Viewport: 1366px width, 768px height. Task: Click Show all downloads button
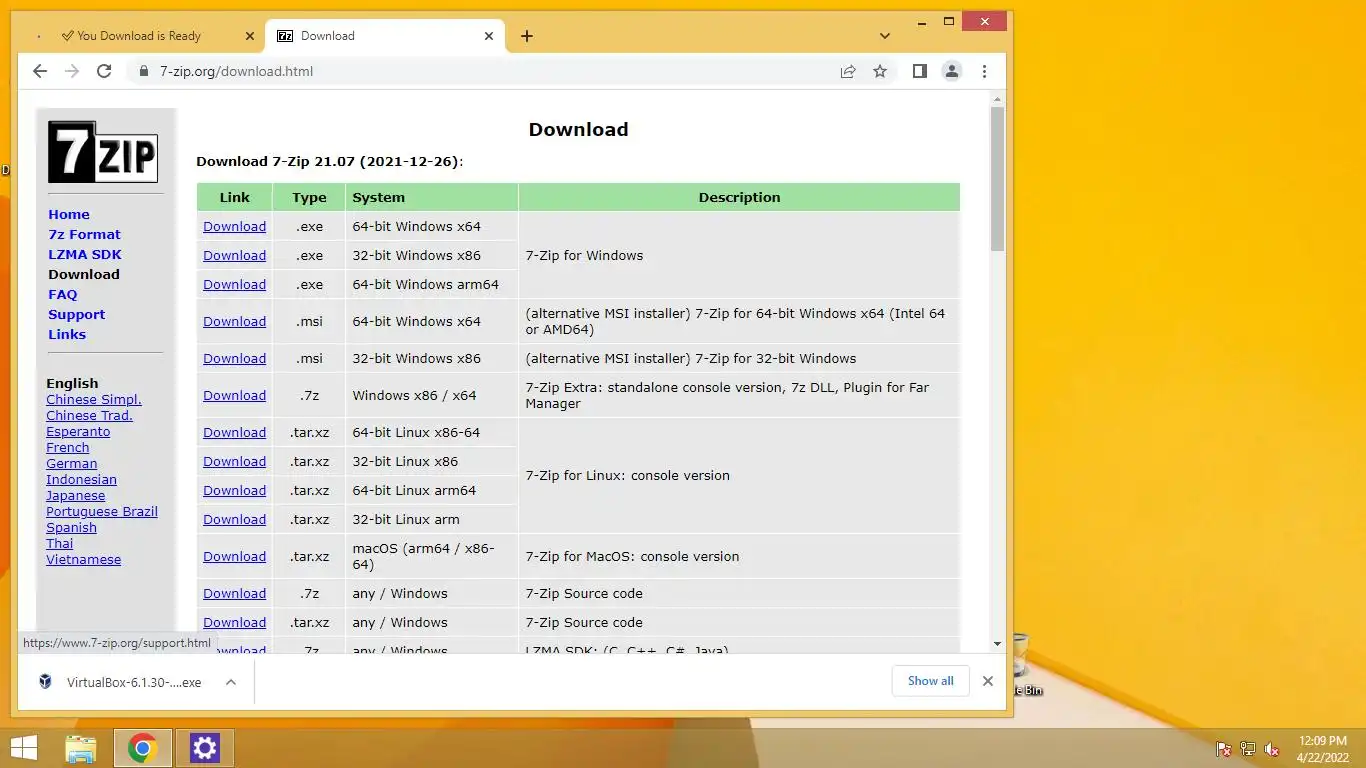[x=931, y=681]
